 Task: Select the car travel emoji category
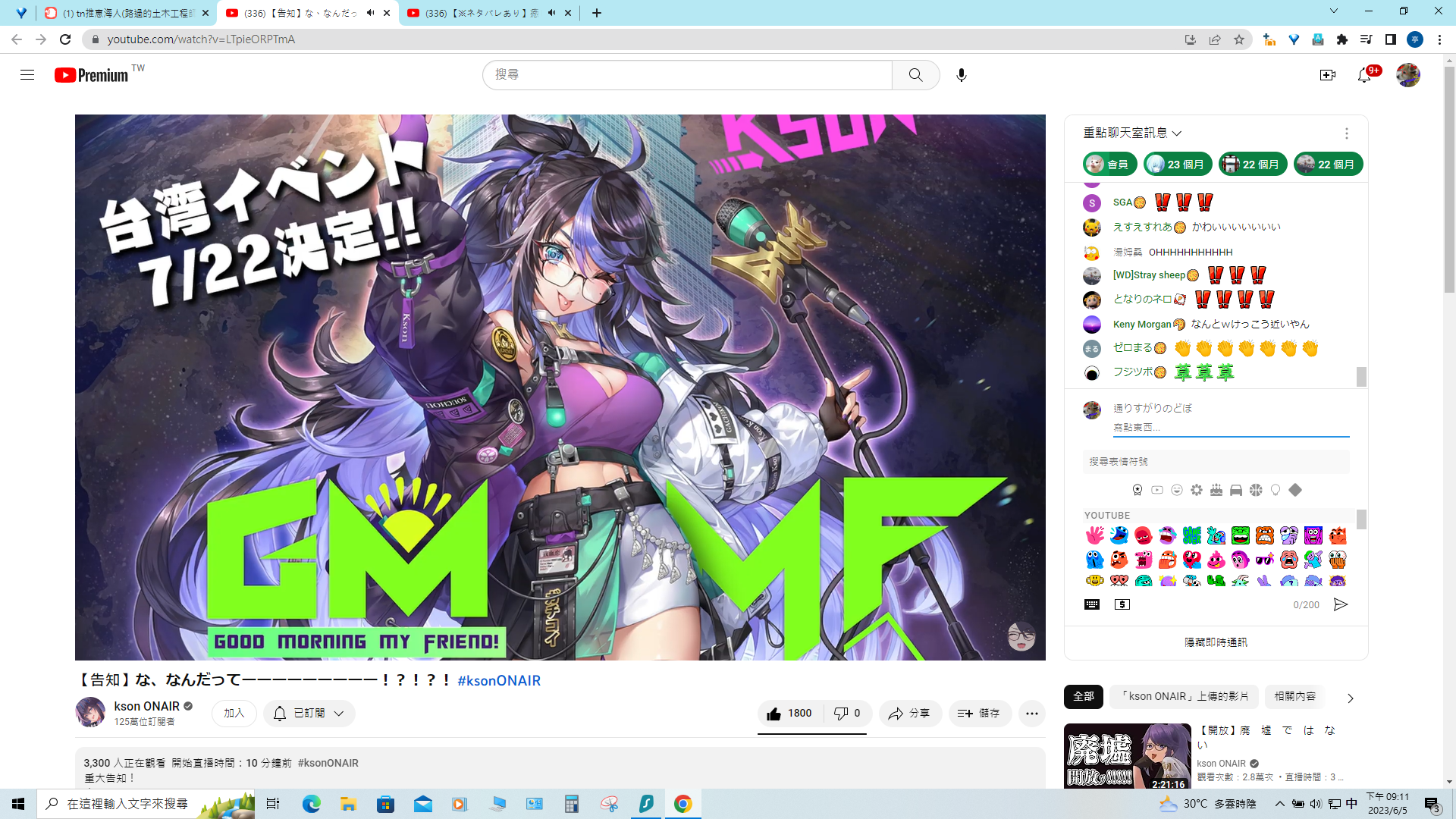coord(1236,490)
